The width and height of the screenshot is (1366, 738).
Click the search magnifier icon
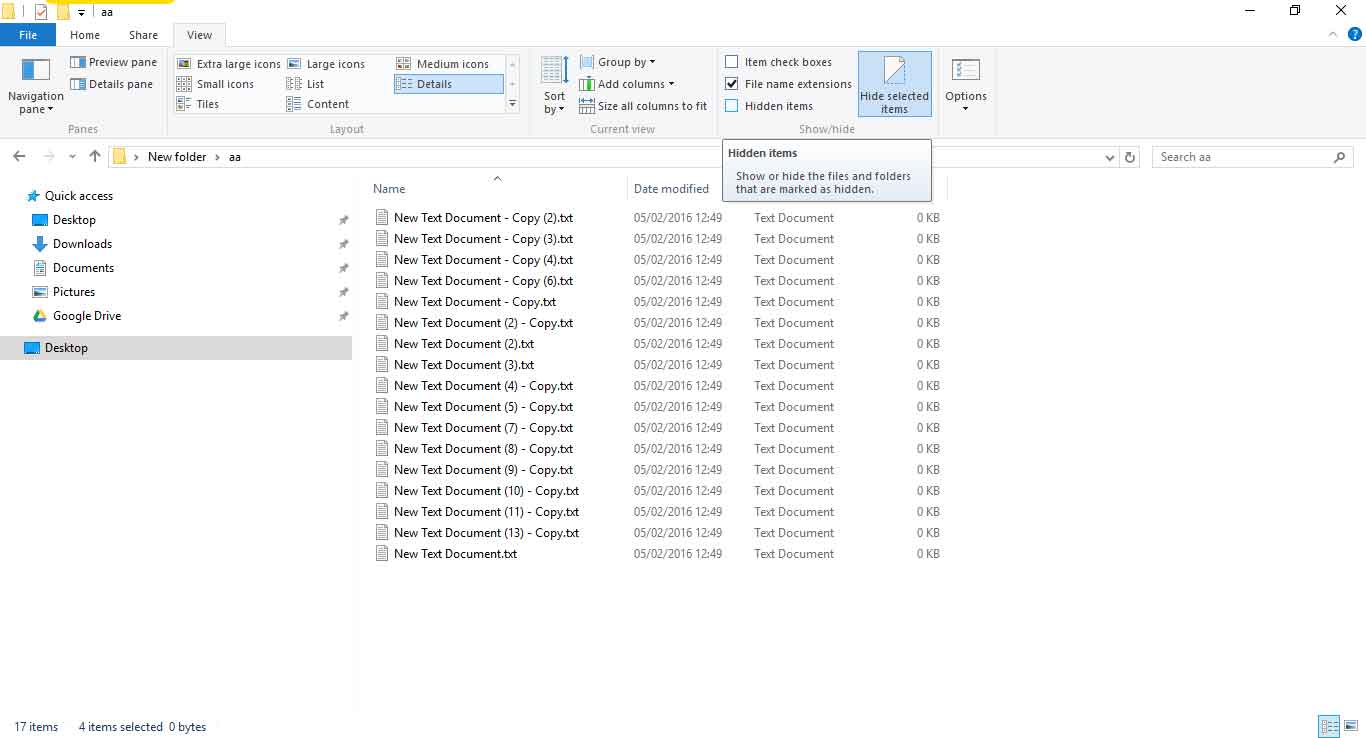pos(1340,157)
